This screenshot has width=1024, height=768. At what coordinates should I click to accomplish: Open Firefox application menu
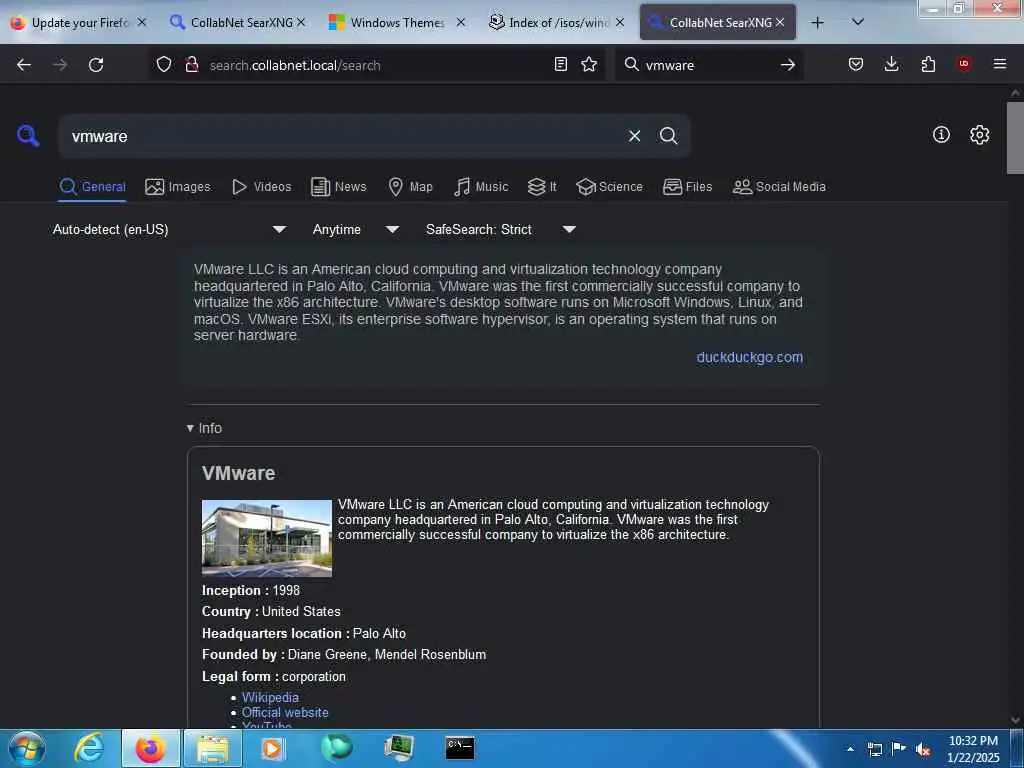(999, 64)
